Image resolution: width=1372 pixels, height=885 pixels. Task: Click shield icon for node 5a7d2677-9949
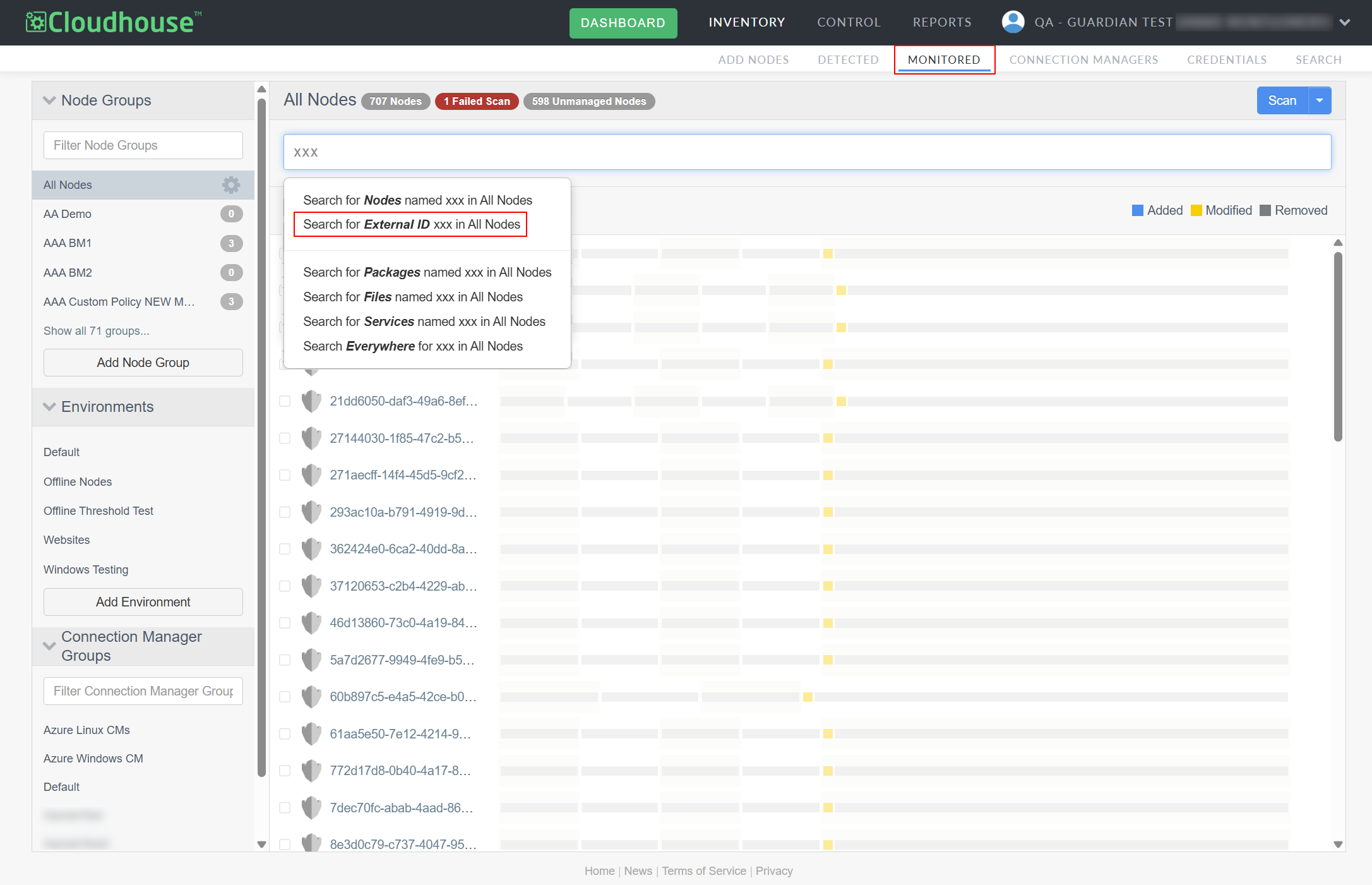tap(311, 659)
